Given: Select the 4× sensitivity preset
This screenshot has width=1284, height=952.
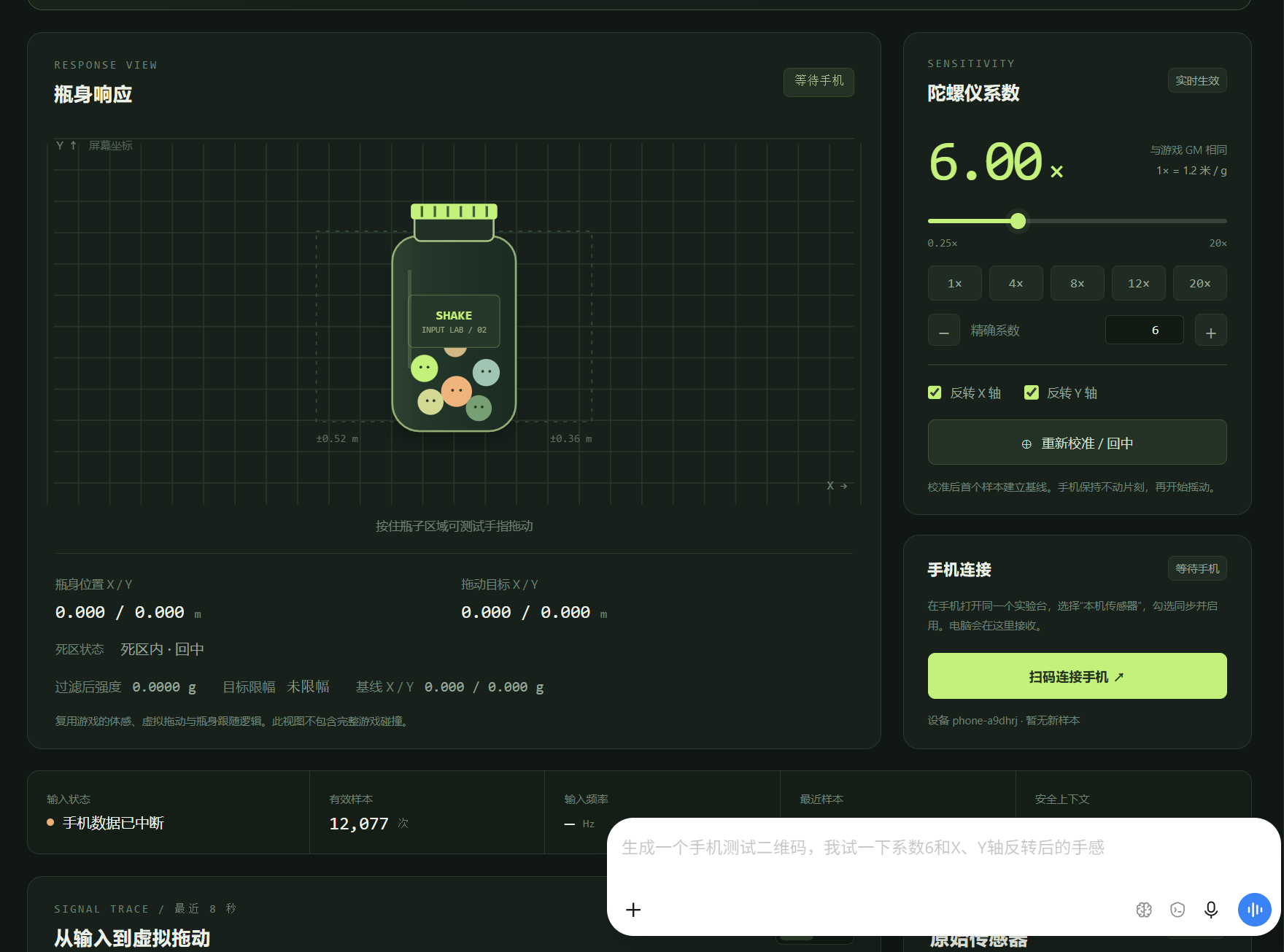Looking at the screenshot, I should pos(1016,283).
